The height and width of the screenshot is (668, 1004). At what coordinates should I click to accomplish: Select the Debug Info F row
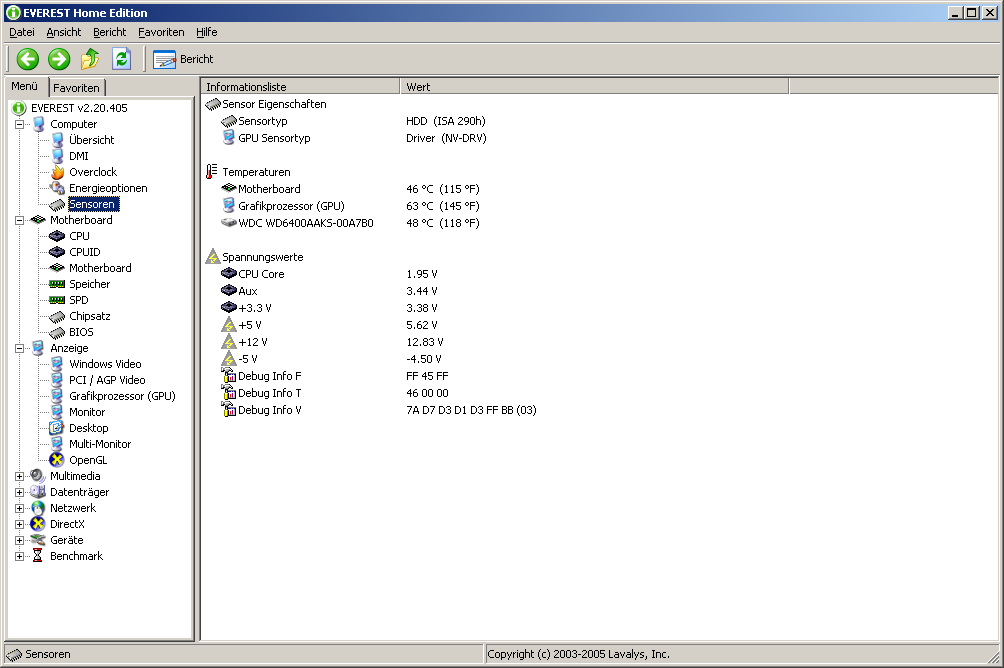334,376
